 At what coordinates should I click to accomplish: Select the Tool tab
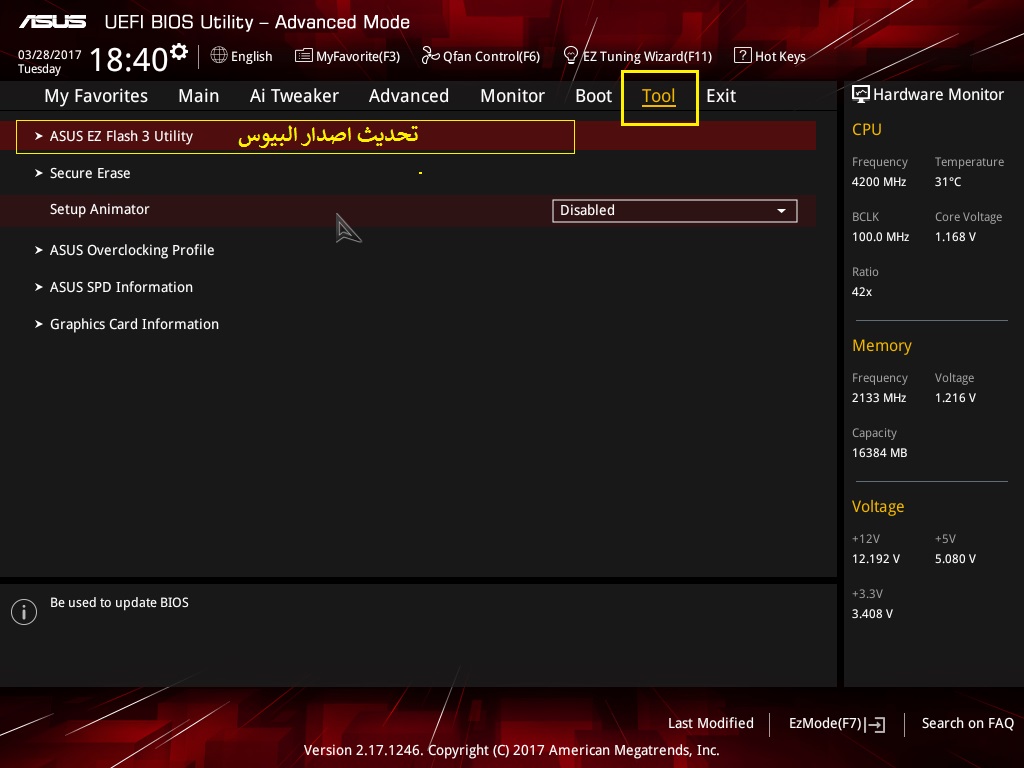pos(658,96)
